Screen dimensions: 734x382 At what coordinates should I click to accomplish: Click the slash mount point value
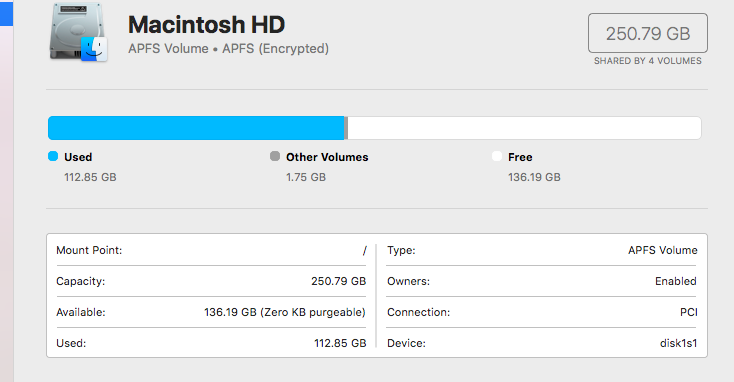point(364,250)
